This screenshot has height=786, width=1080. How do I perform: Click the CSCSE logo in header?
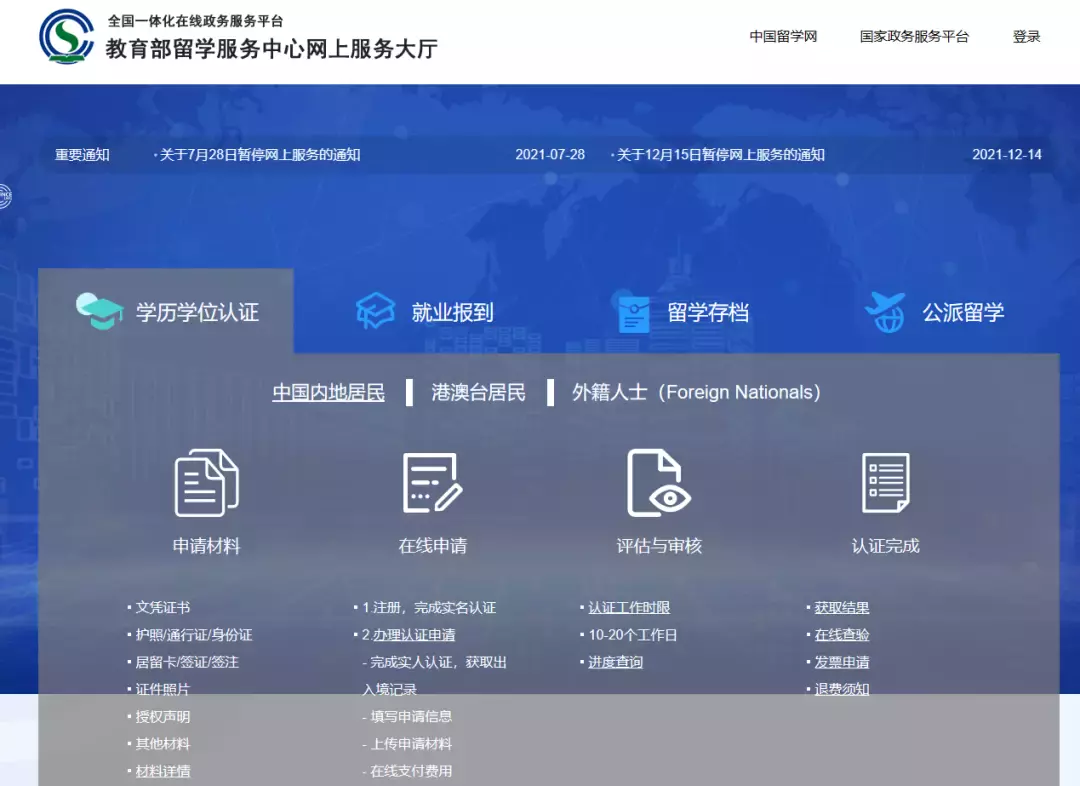pos(66,37)
